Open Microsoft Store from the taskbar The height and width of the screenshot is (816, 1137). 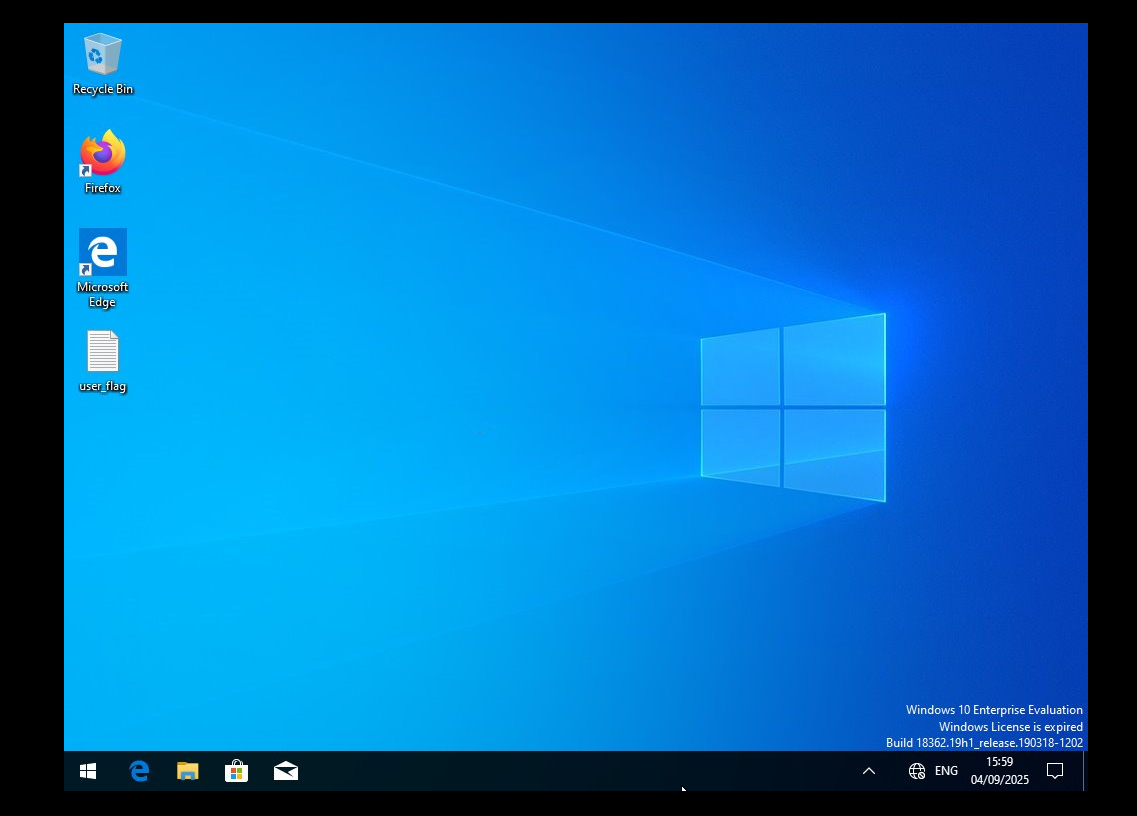point(237,771)
